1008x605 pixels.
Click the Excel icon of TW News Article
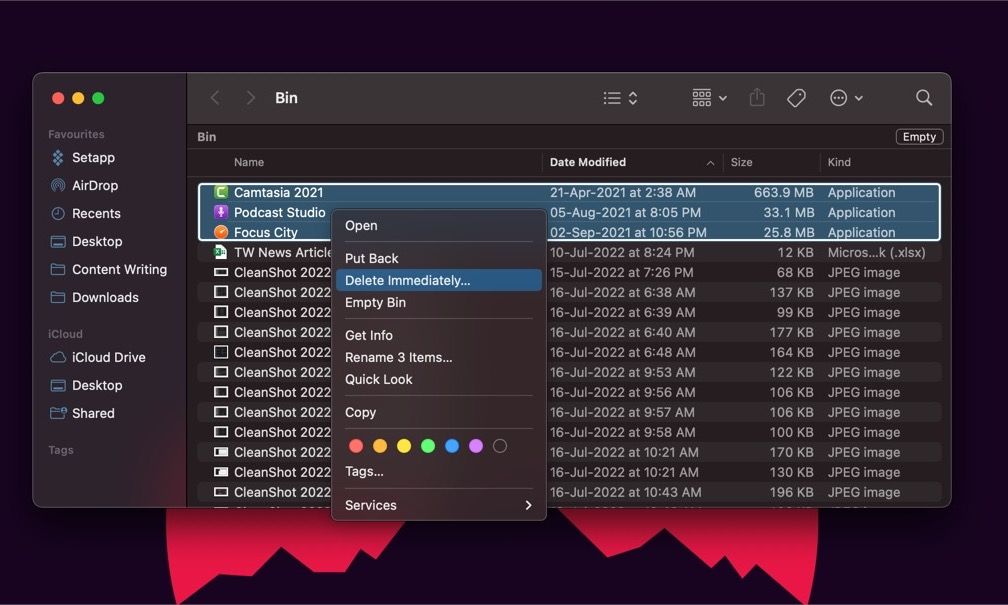point(220,252)
